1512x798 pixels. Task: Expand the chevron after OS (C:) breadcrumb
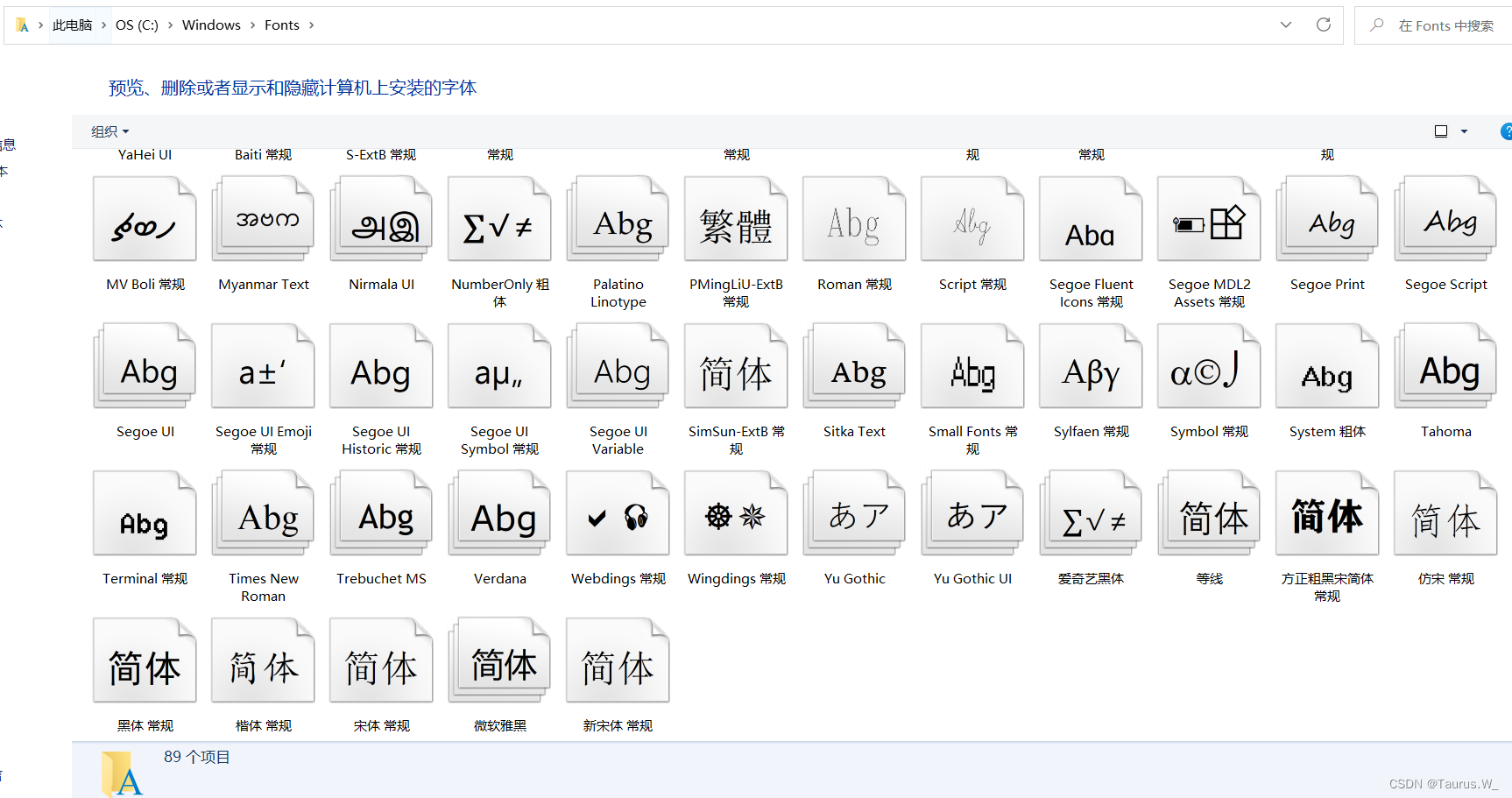pyautogui.click(x=170, y=25)
